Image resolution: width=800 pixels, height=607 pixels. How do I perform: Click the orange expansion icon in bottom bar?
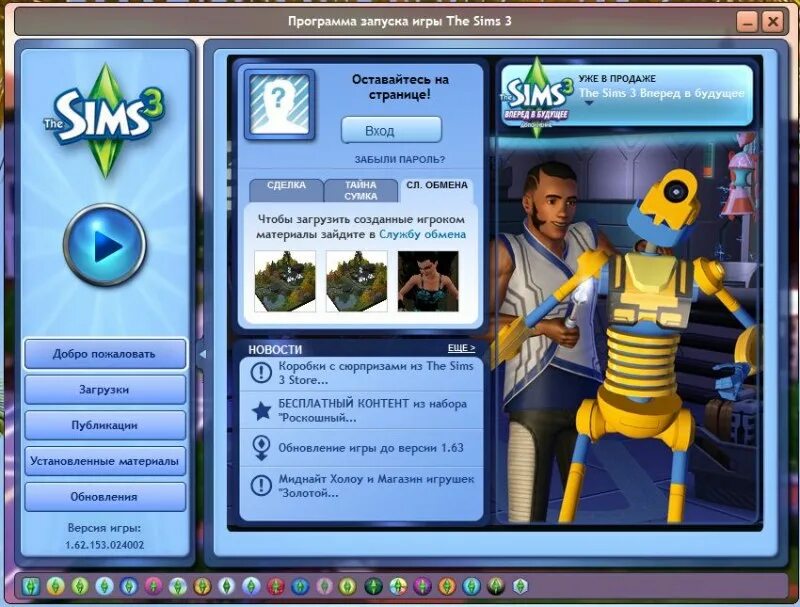(447, 587)
